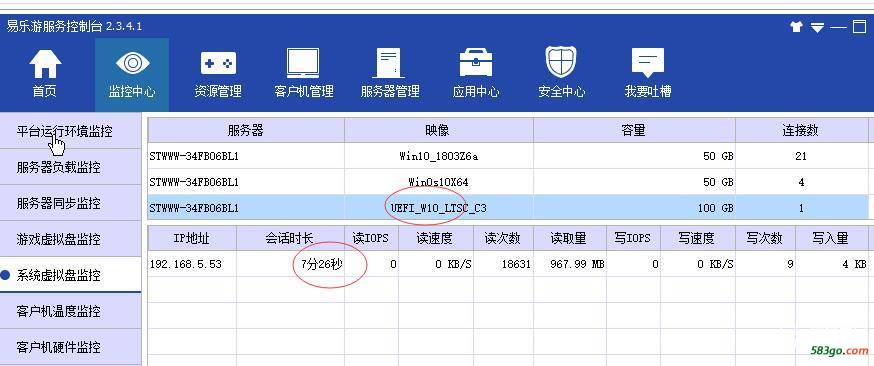This screenshot has height=366, width=874.
Task: Minimize the console window
Action: click(838, 27)
